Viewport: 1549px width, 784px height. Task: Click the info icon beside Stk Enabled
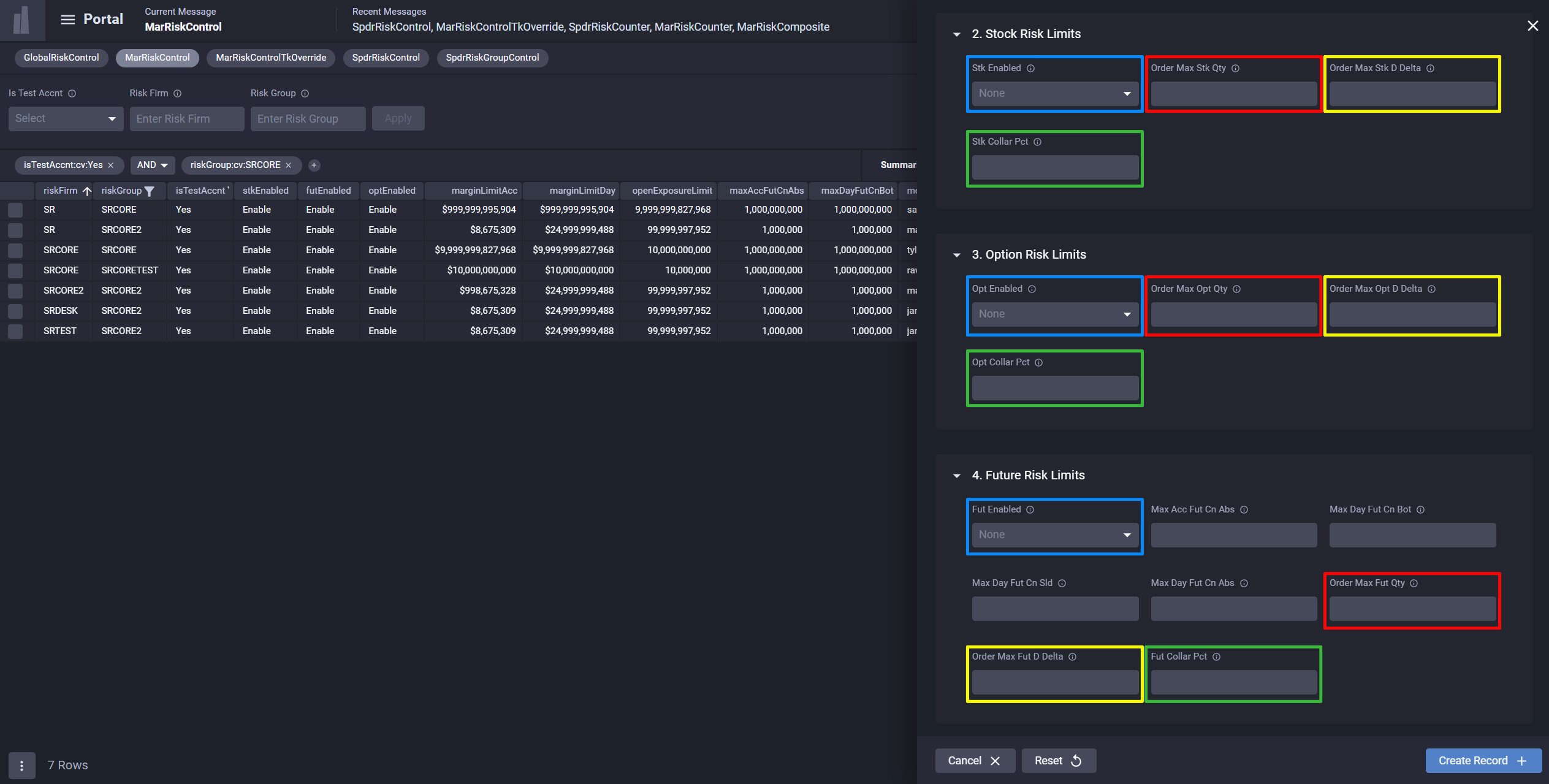point(1031,68)
